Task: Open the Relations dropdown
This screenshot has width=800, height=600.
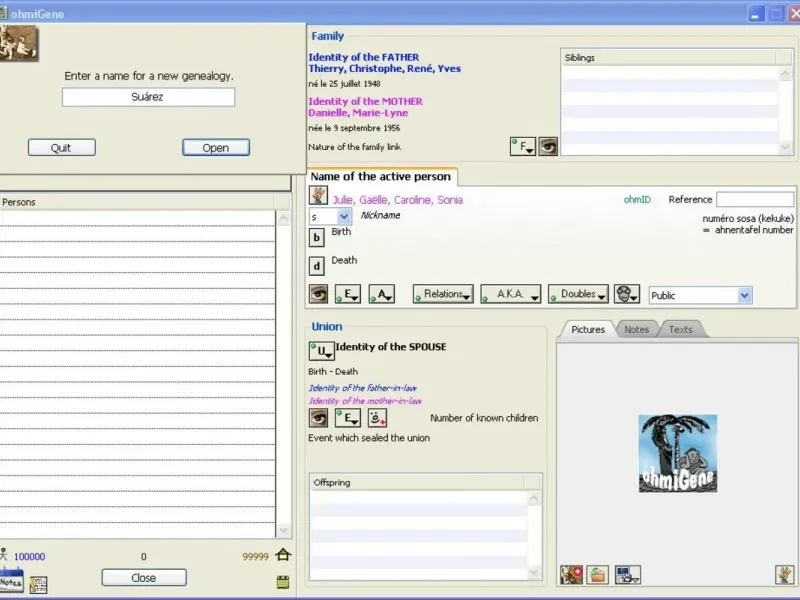Action: (x=443, y=294)
